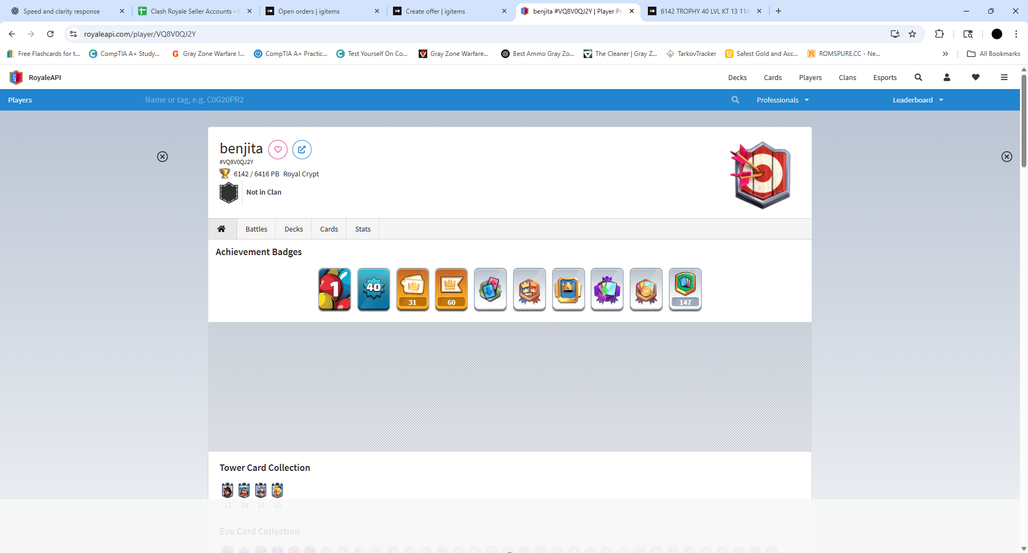Select the orange badge labeled 31
The image size is (1028, 553).
click(x=412, y=289)
